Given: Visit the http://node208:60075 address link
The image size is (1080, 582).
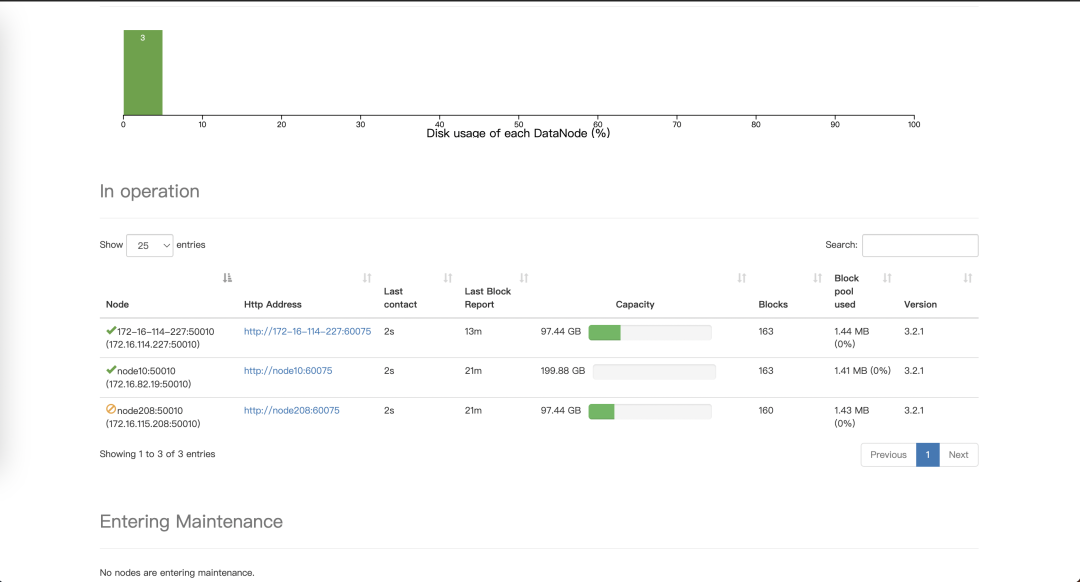Looking at the screenshot, I should pos(291,410).
